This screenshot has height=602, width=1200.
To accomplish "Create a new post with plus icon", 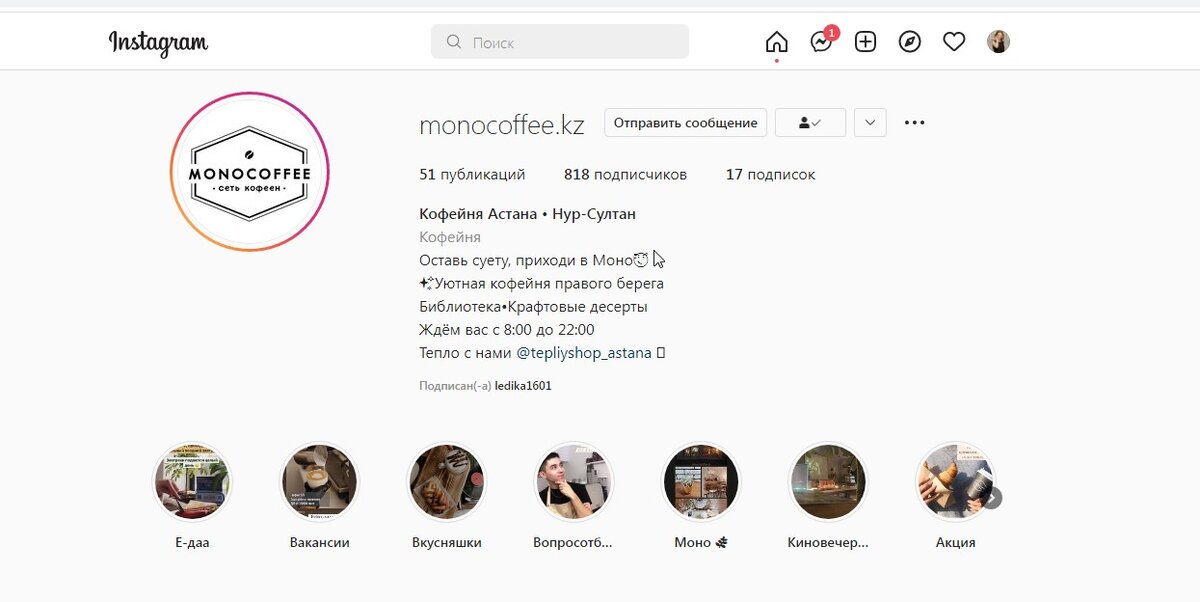I will 866,42.
